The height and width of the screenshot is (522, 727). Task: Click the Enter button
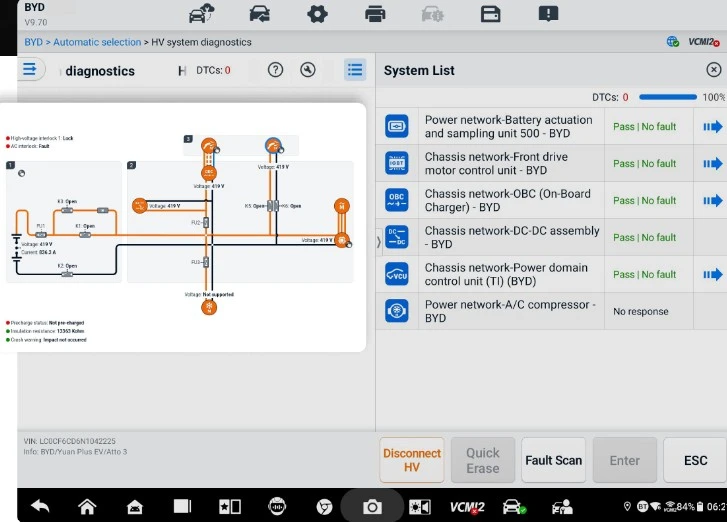point(625,460)
